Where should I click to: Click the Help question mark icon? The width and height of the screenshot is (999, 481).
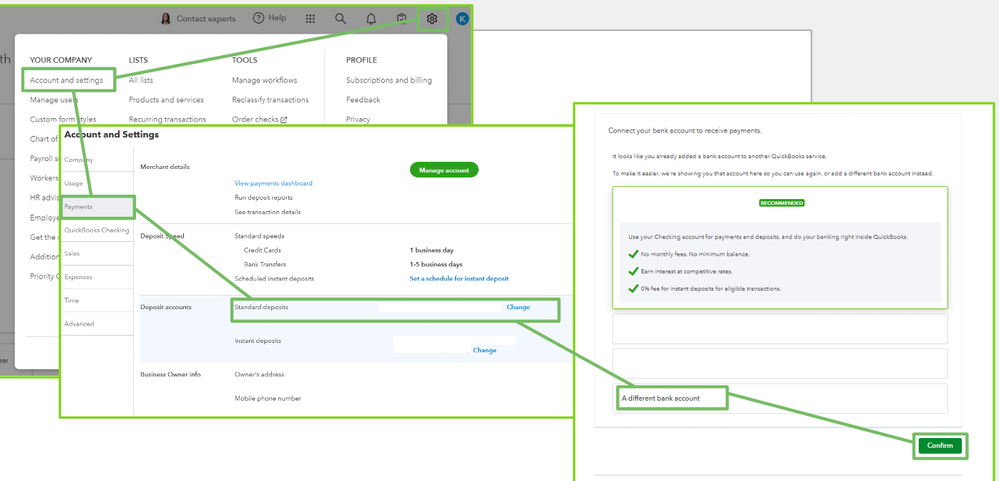[258, 18]
